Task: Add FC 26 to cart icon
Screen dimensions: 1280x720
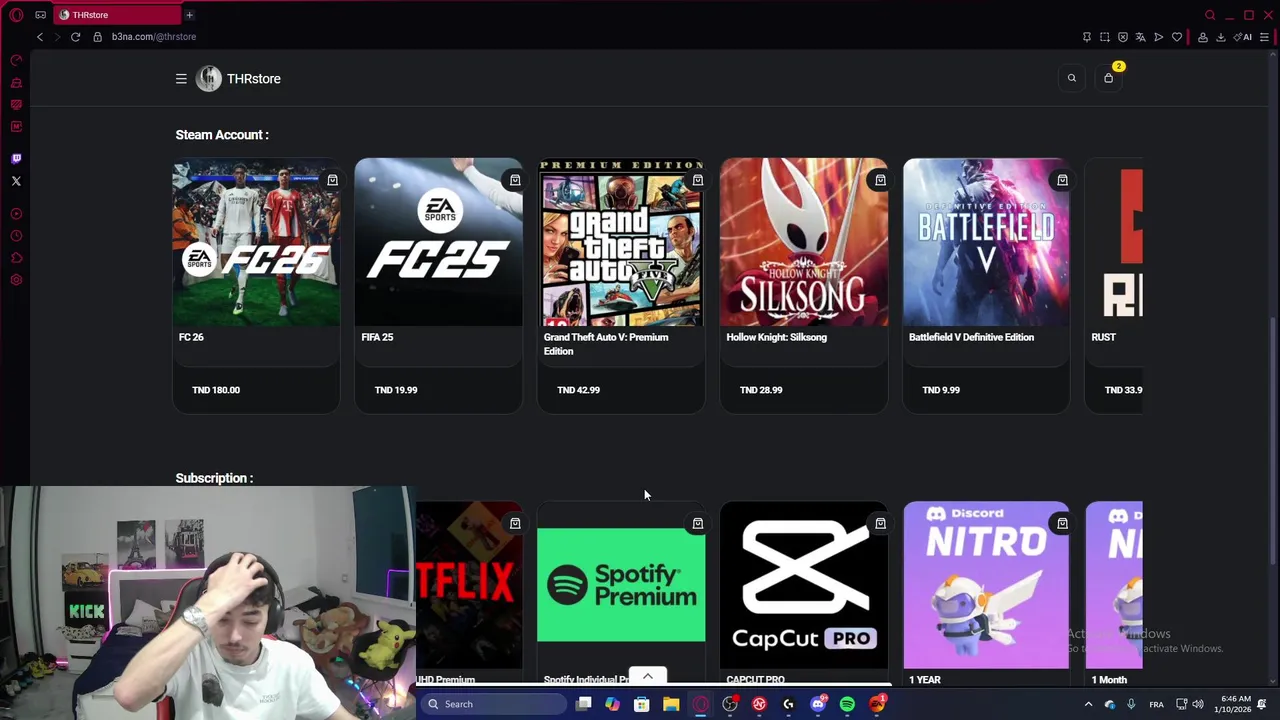Action: [332, 180]
